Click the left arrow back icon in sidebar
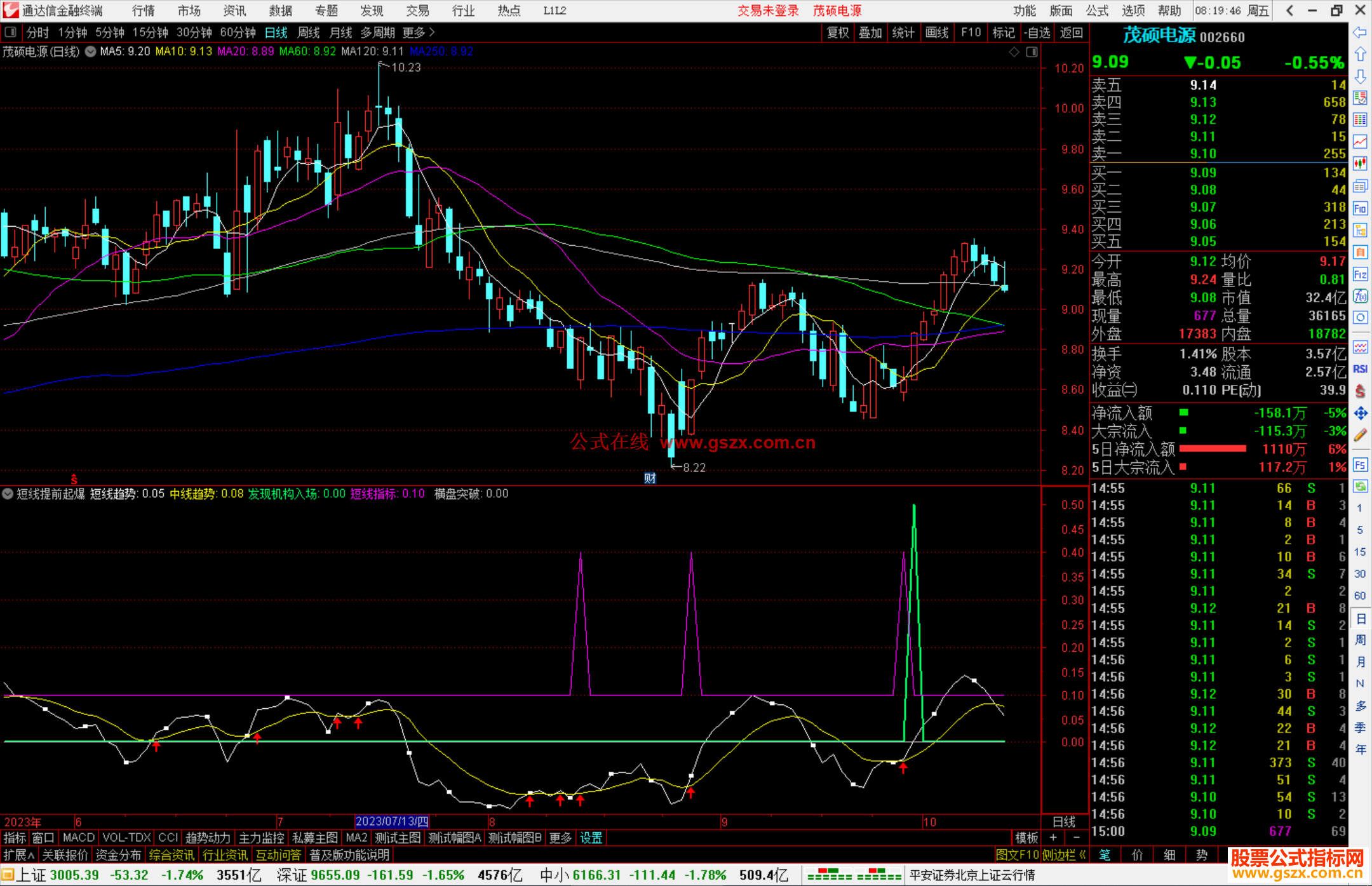 click(1360, 32)
